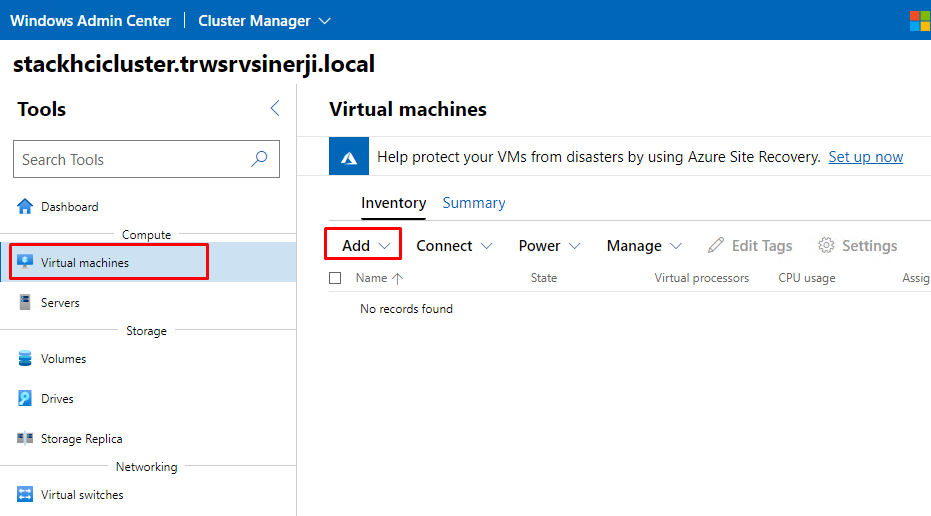Image resolution: width=931 pixels, height=516 pixels.
Task: Expand the Cluster Manager dropdown chevron
Action: (x=325, y=21)
